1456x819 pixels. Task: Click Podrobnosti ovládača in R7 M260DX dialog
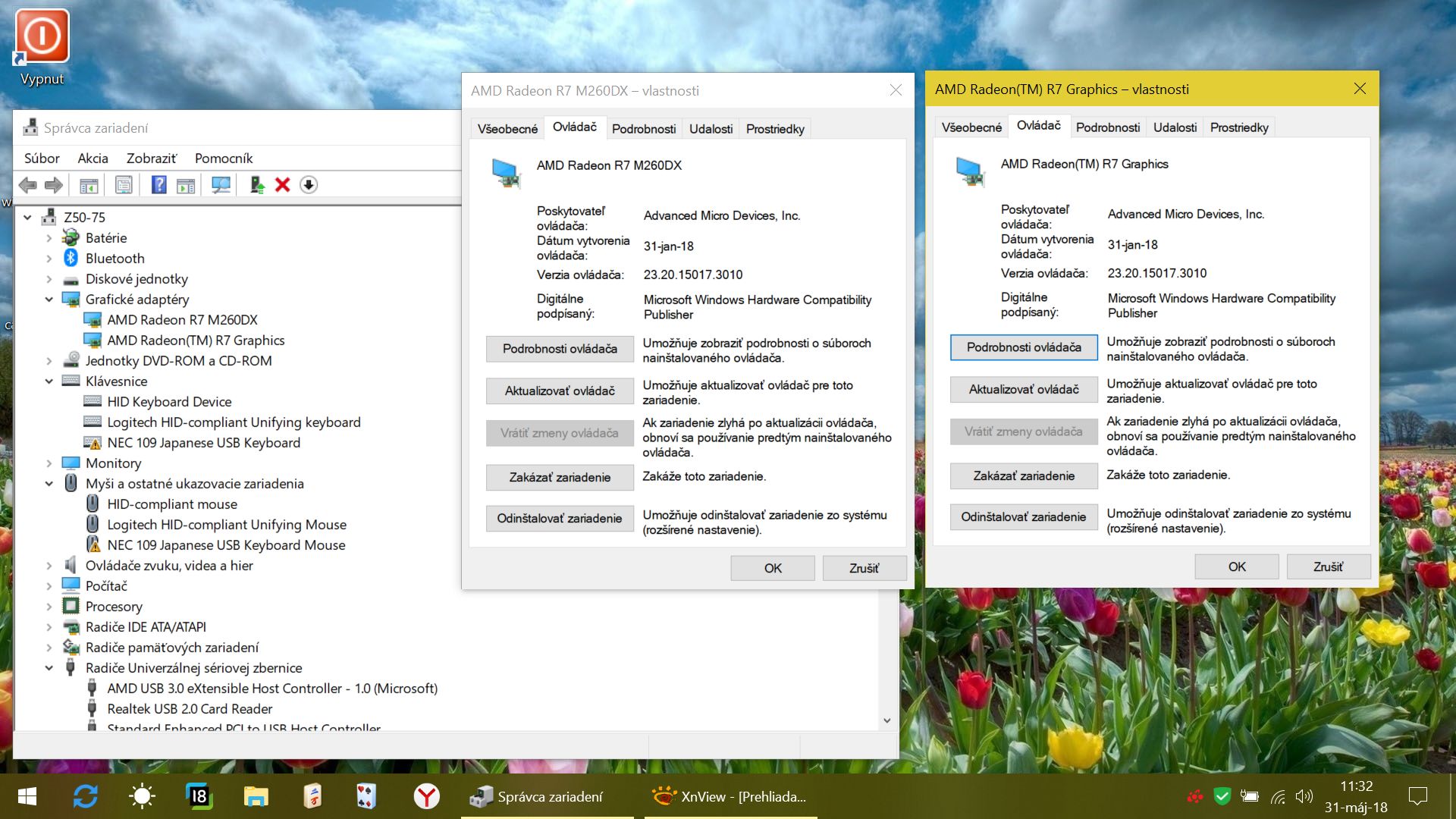560,349
